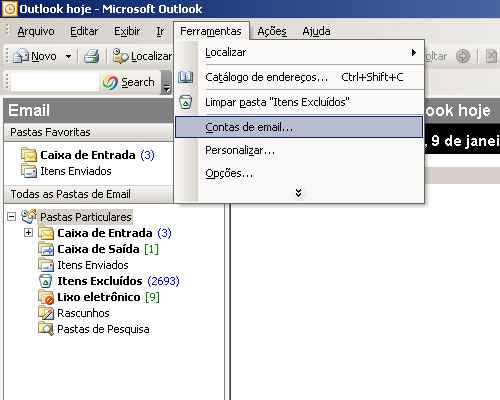Click the Novo mail icon
500x400 pixels.
click(21, 56)
